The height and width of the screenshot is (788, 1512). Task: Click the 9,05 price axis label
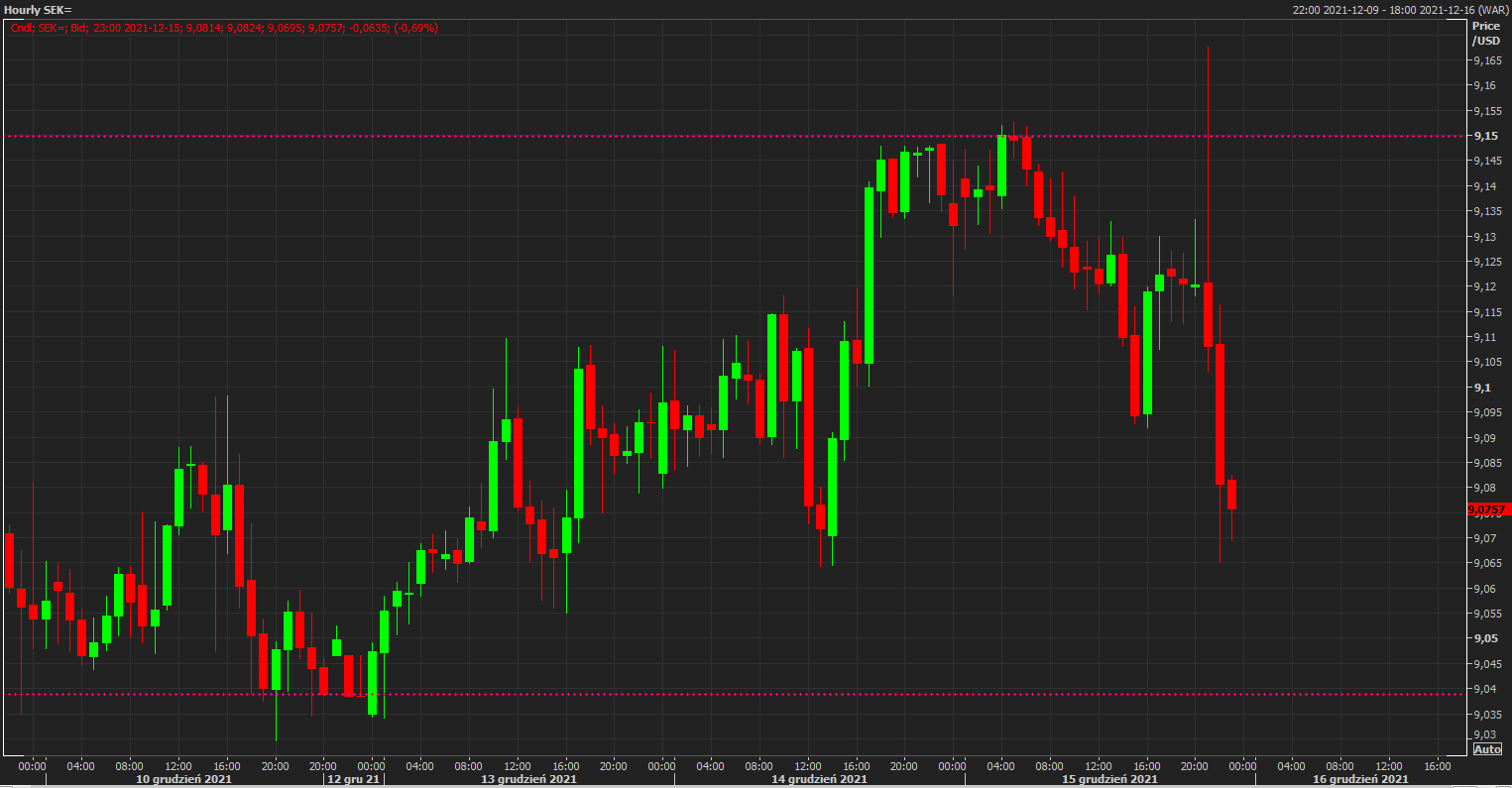(x=1484, y=638)
